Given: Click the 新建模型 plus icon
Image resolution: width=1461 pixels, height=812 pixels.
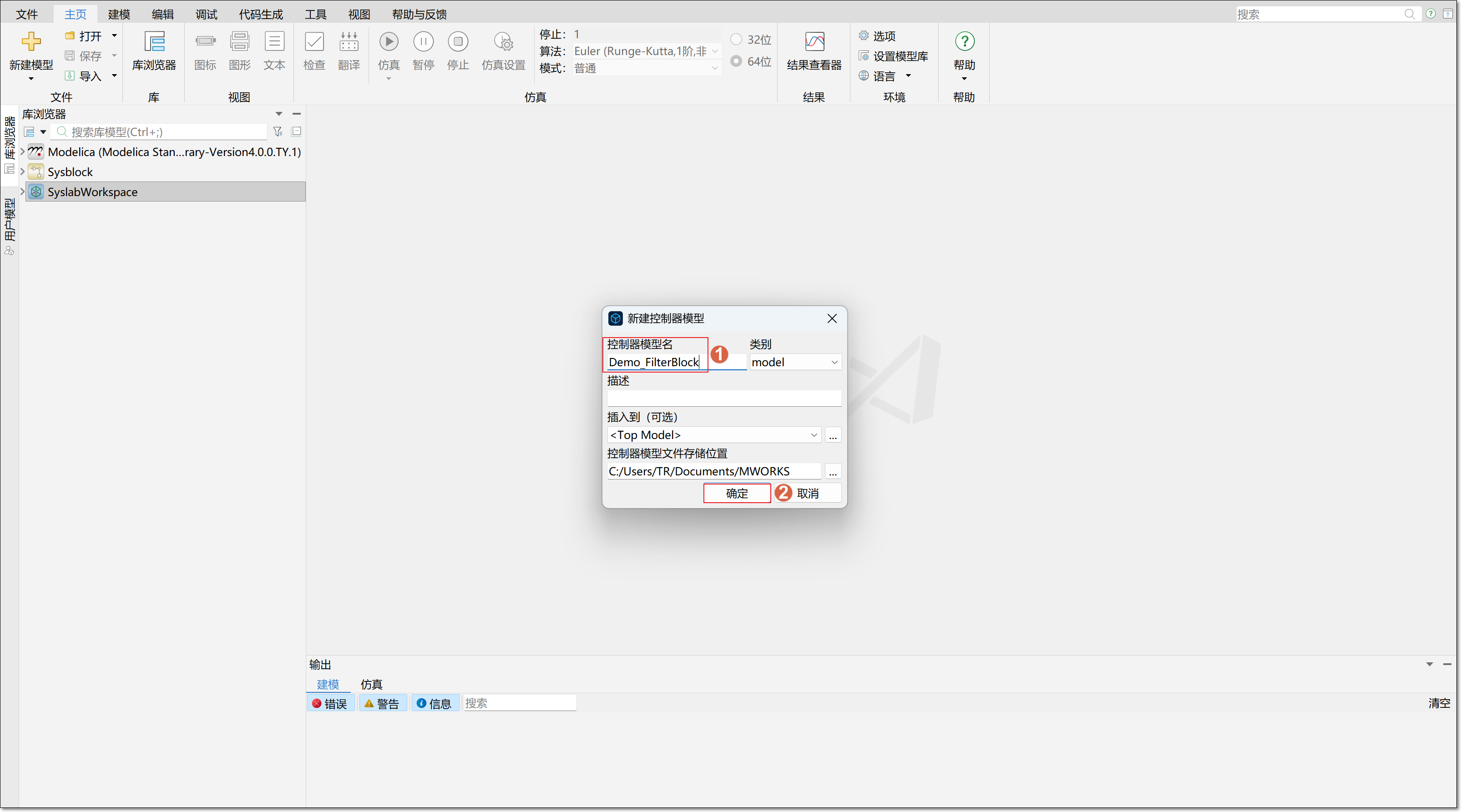Looking at the screenshot, I should 31,41.
